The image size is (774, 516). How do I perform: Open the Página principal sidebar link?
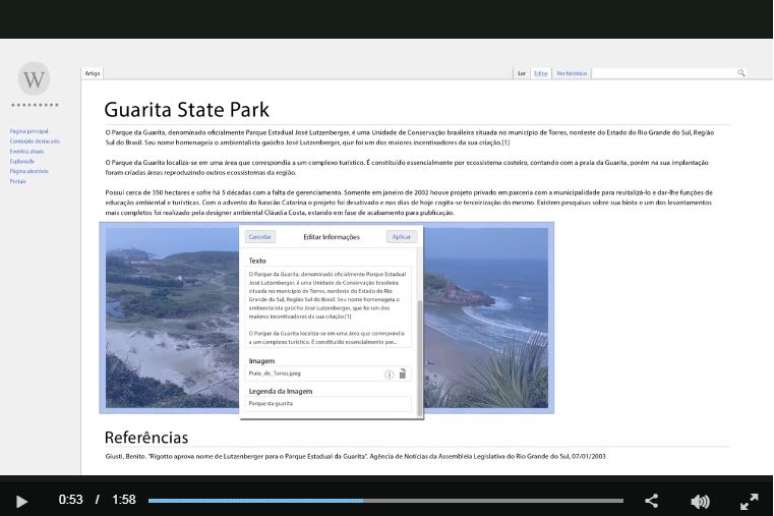tap(29, 131)
